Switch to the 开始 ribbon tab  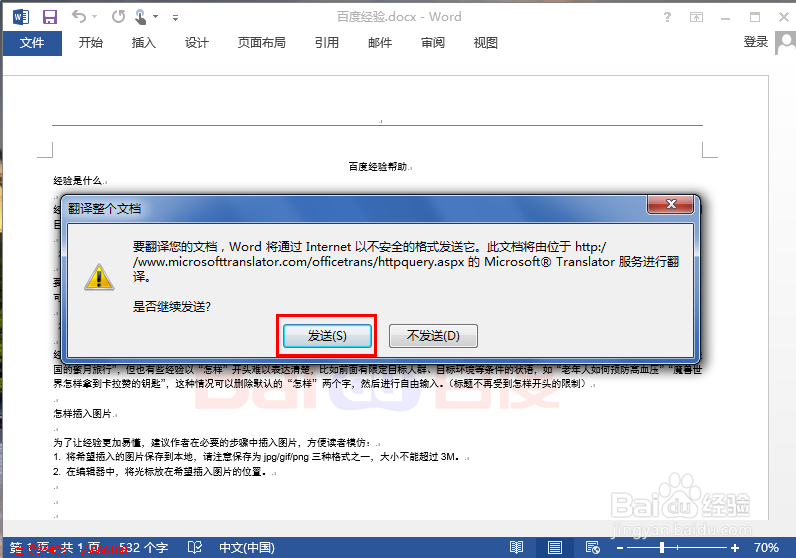(91, 43)
